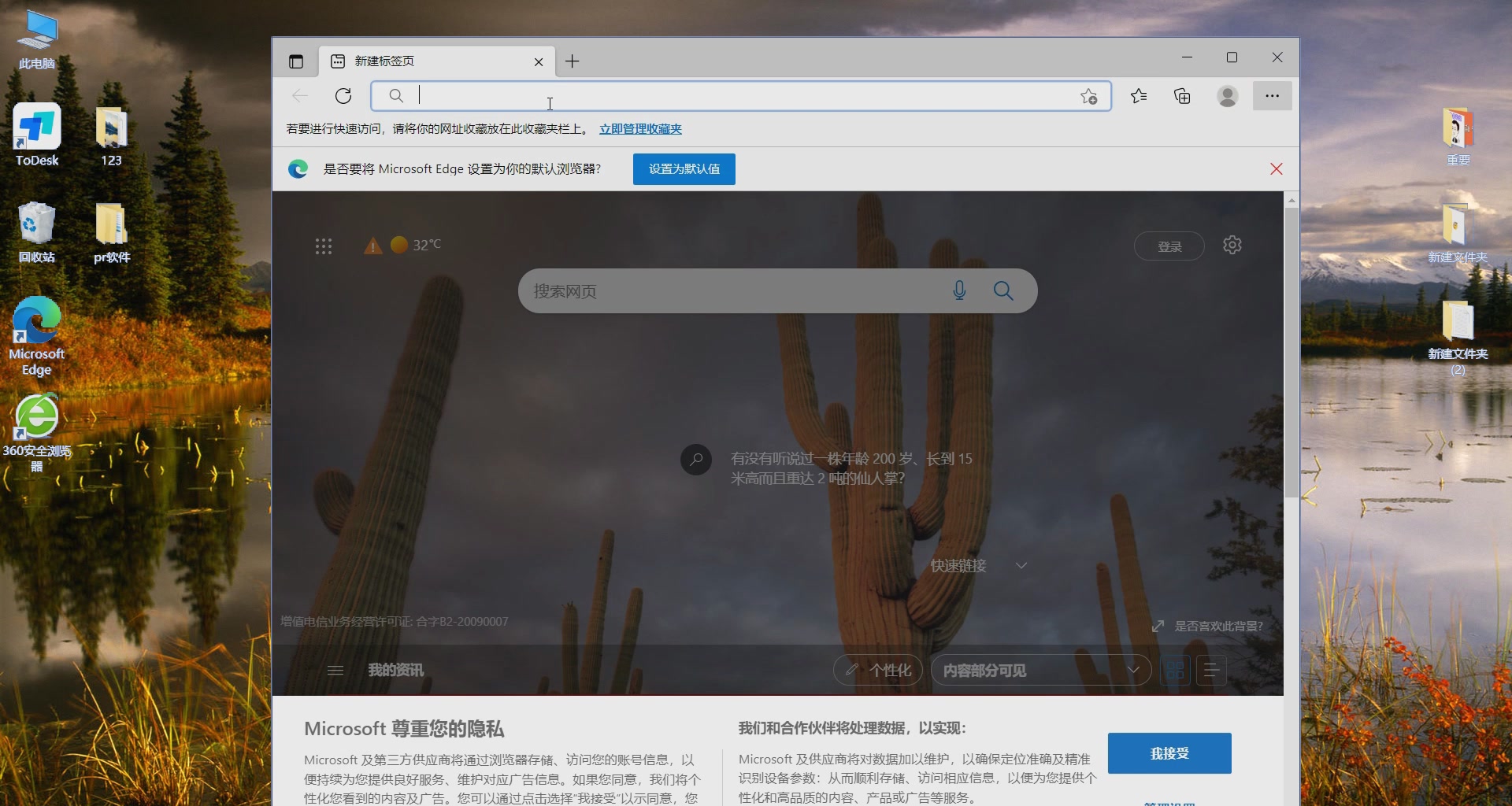Viewport: 1512px width, 806px height.
Task: Minimize the Edge window
Action: (1188, 57)
